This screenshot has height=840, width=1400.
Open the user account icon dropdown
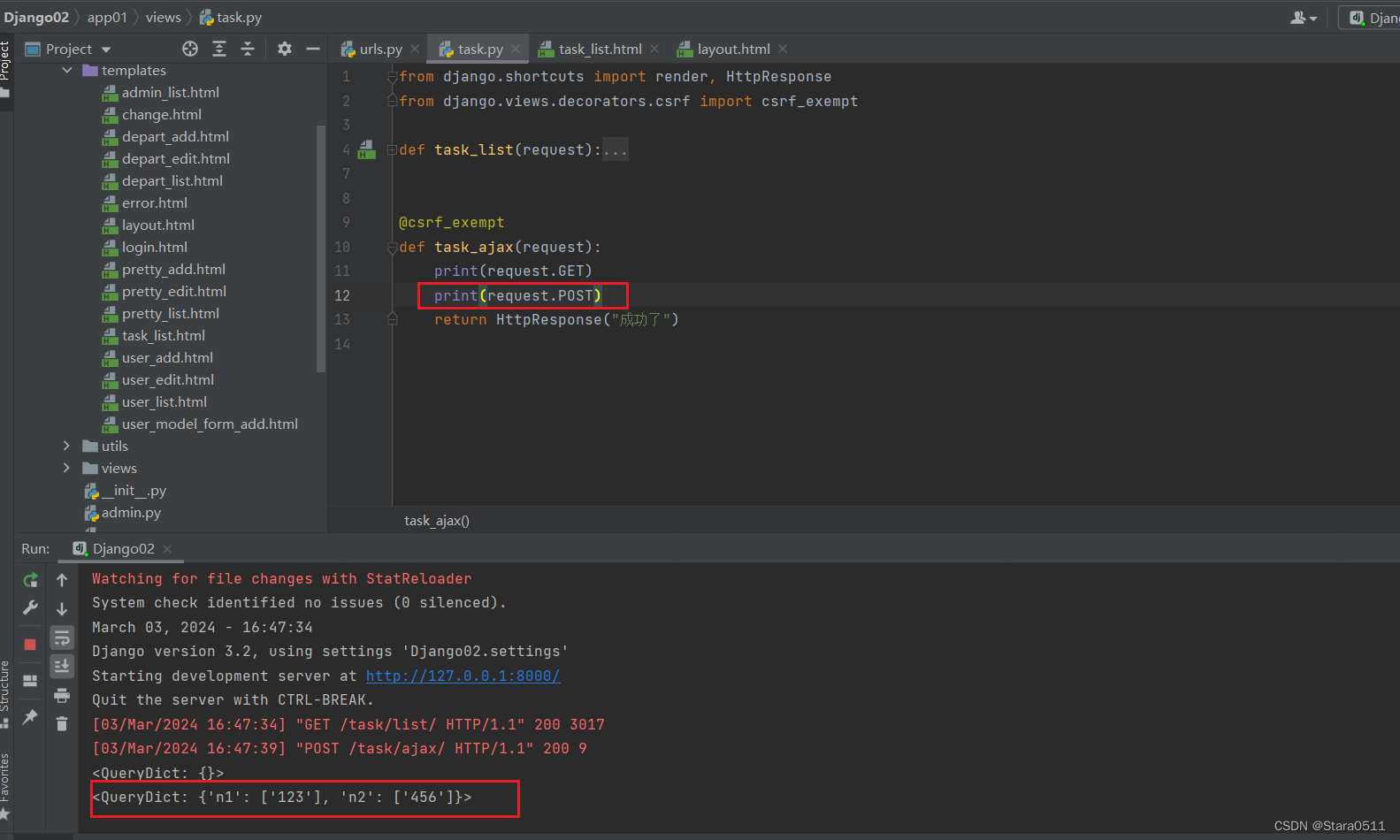[1304, 18]
